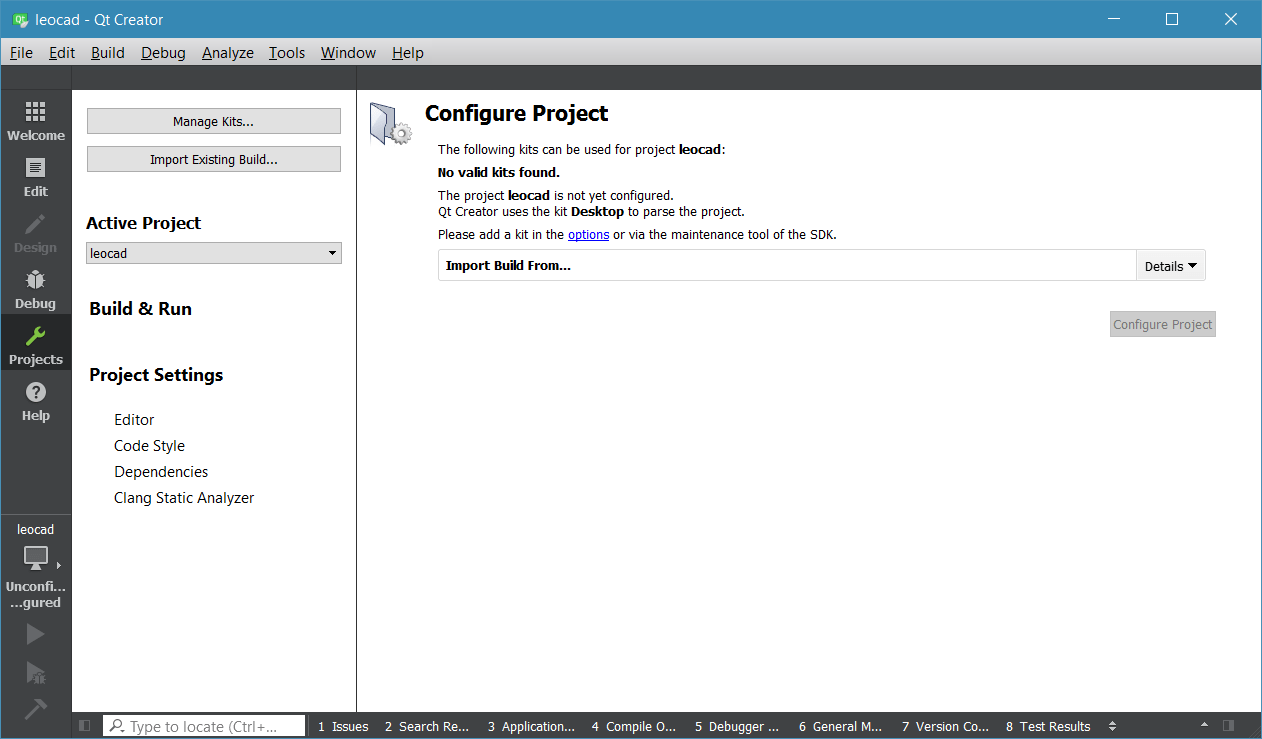Viewport: 1262px width, 739px height.
Task: Open the General Messages pane
Action: point(841,726)
